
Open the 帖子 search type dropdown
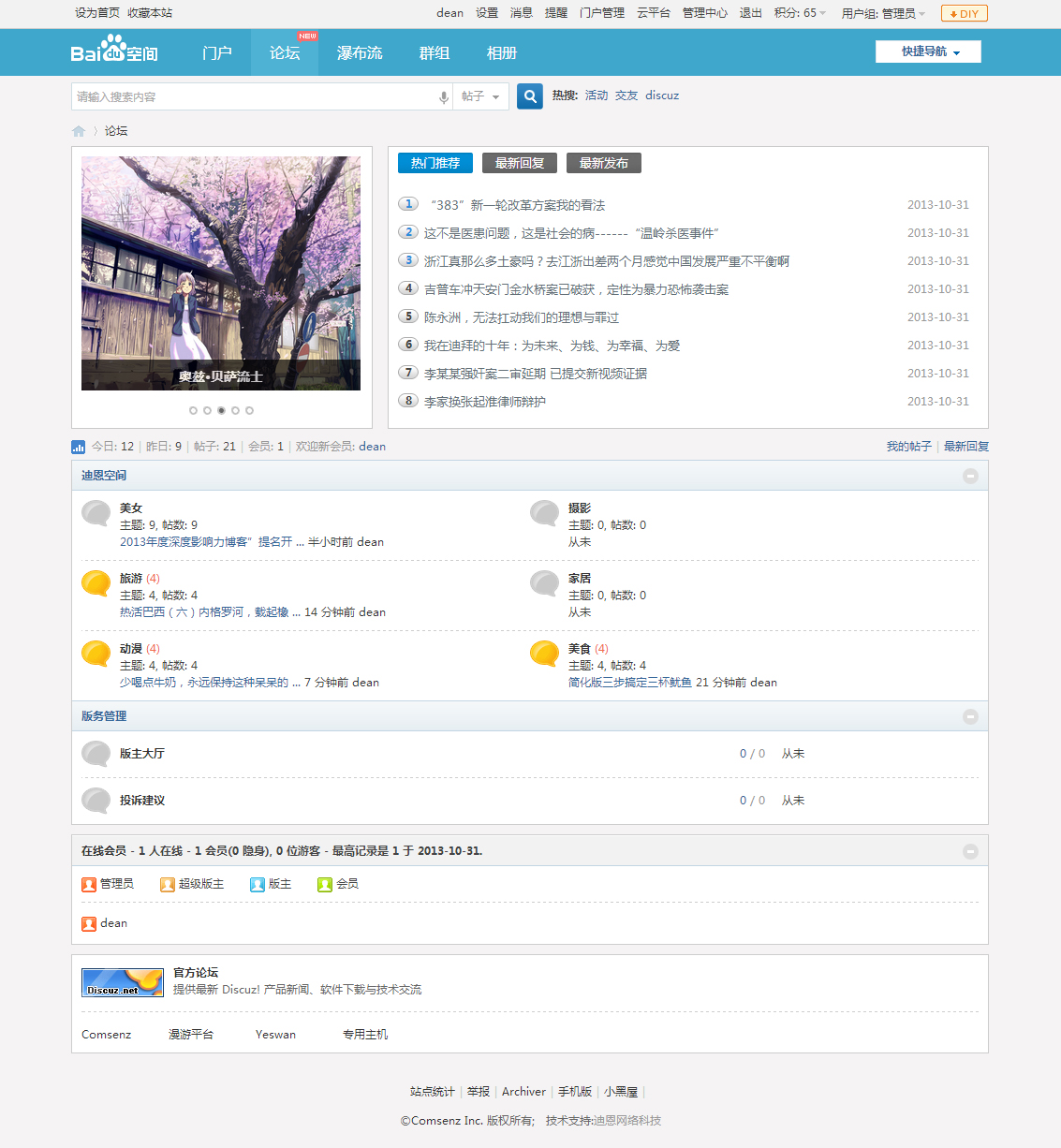tap(480, 96)
